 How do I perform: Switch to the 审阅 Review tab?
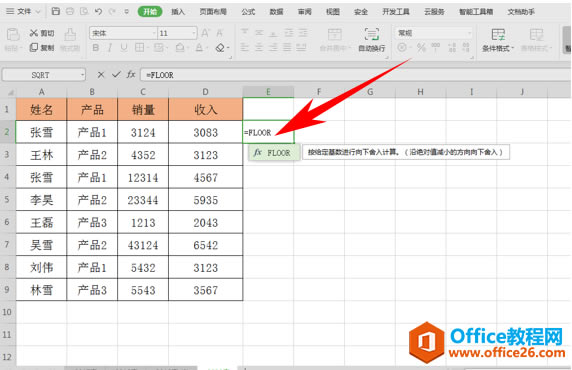tap(305, 12)
